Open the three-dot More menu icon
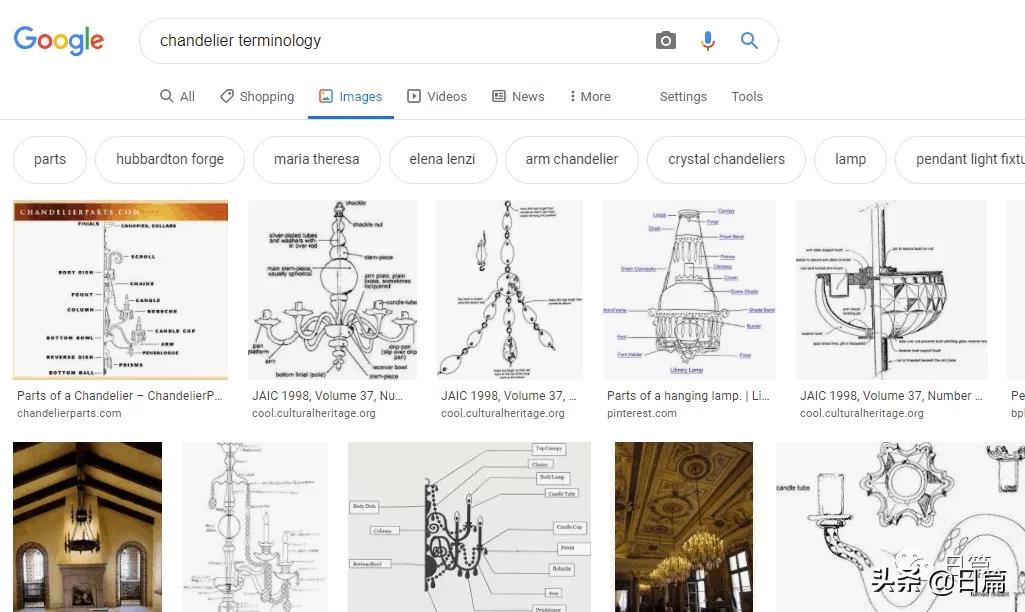Viewport: 1025px width, 612px height. point(575,96)
